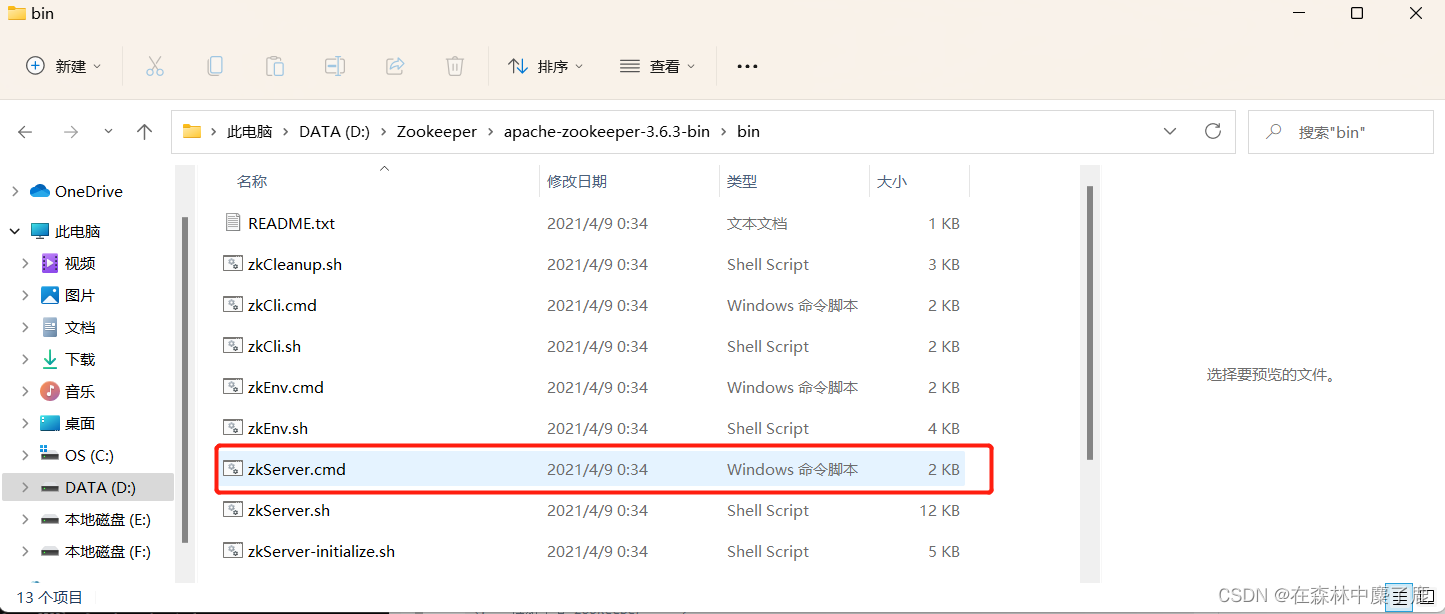
Task: Click the Copy icon in toolbar
Action: (x=215, y=66)
